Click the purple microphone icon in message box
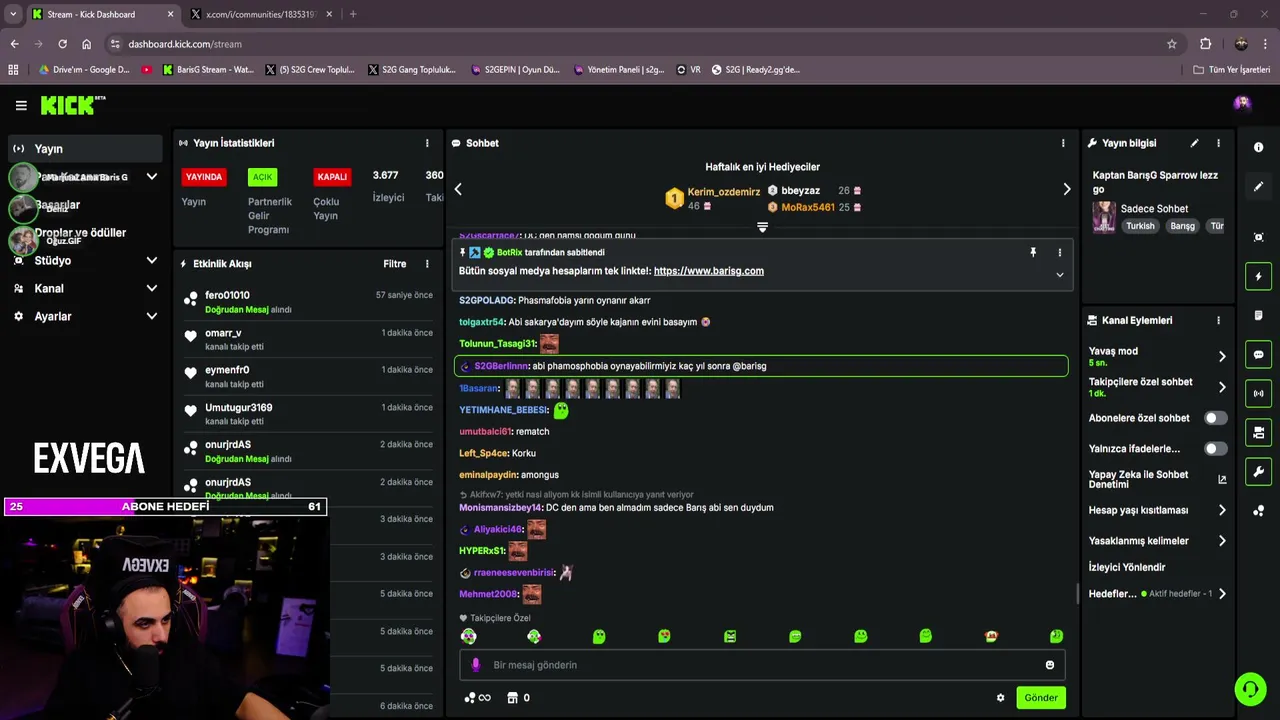1280x720 pixels. 475,665
